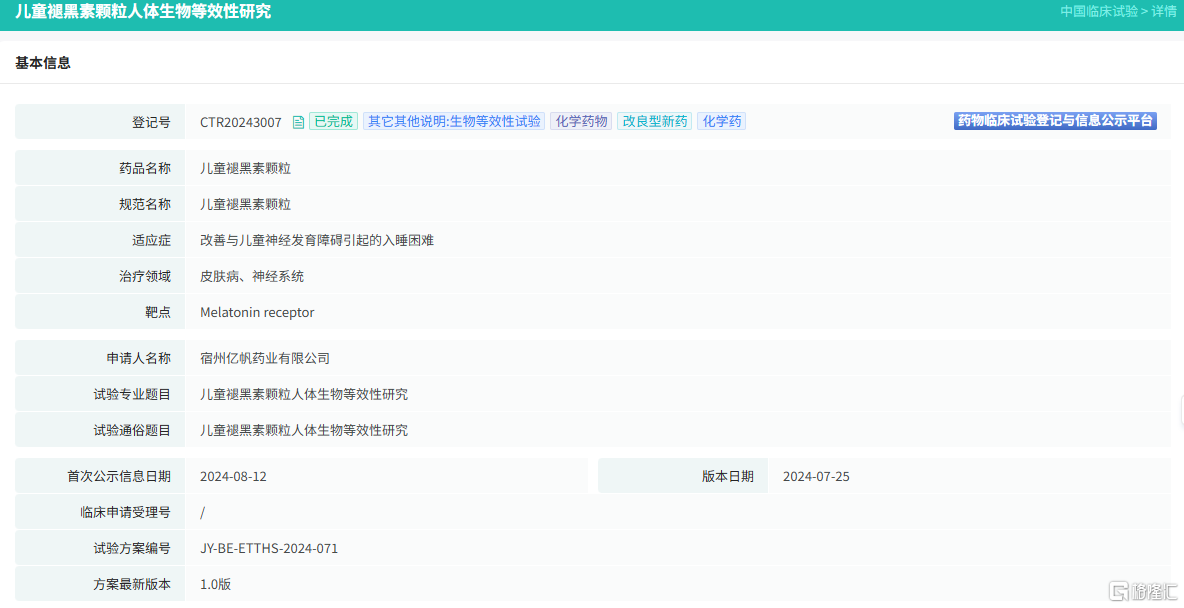This screenshot has height=608, width=1184.
Task: Click the indication text 改善与儿童神经发育障碍引起的入睡困难
Action: (317, 241)
